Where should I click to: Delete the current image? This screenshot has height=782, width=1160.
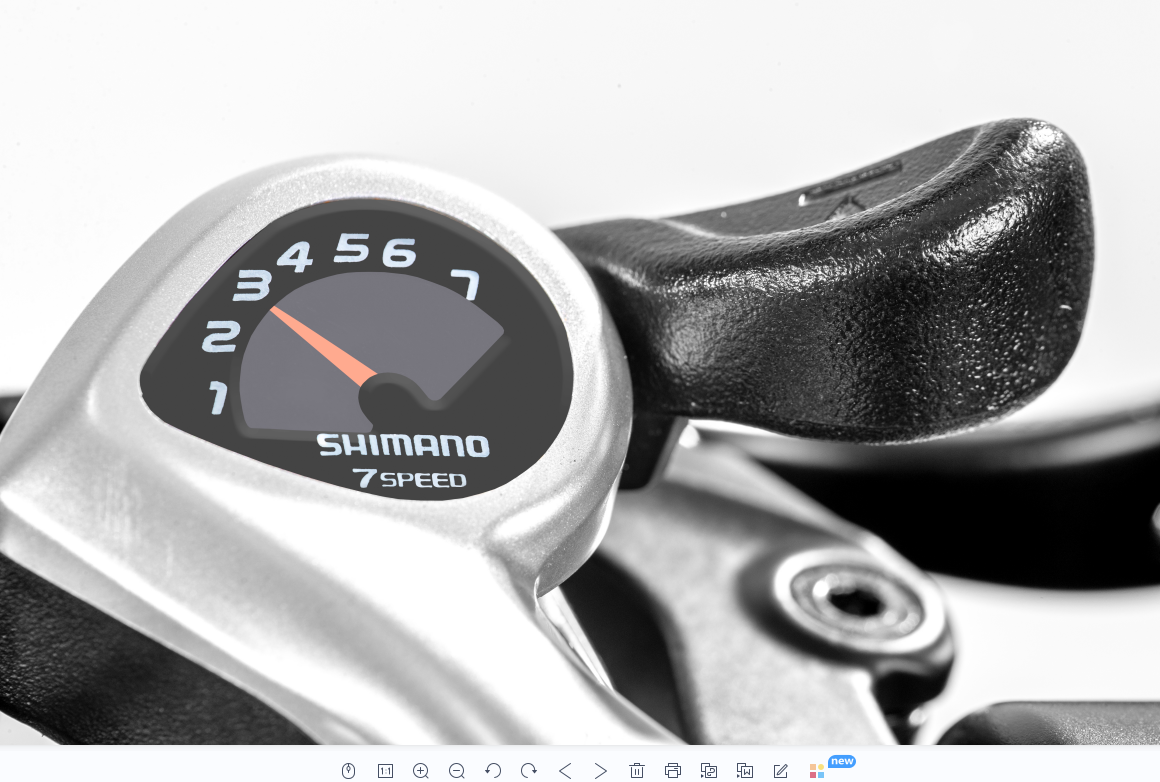point(637,771)
